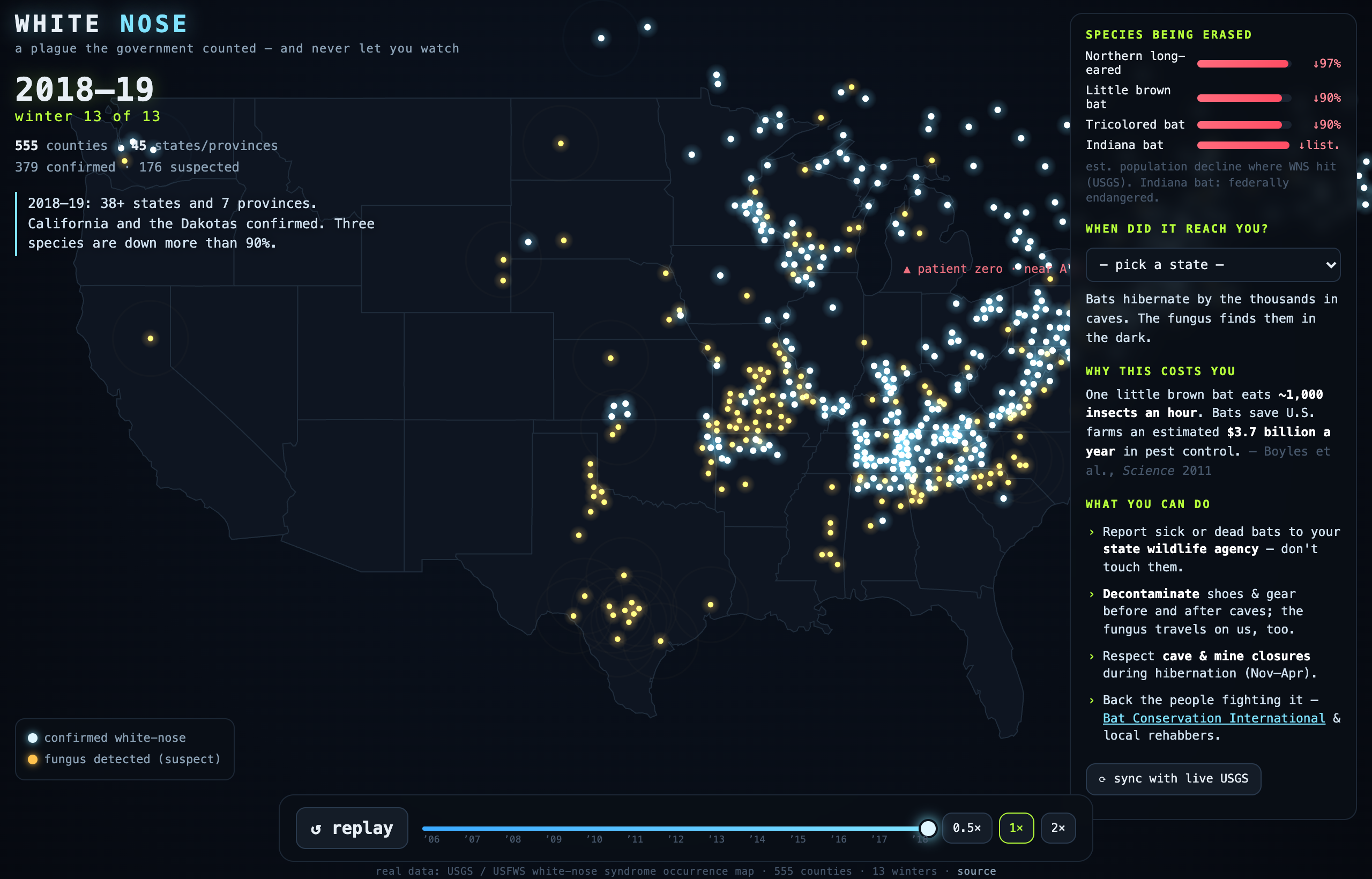The image size is (1372, 879).
Task: Click the Northern long-eared decline bar
Action: (x=1243, y=63)
